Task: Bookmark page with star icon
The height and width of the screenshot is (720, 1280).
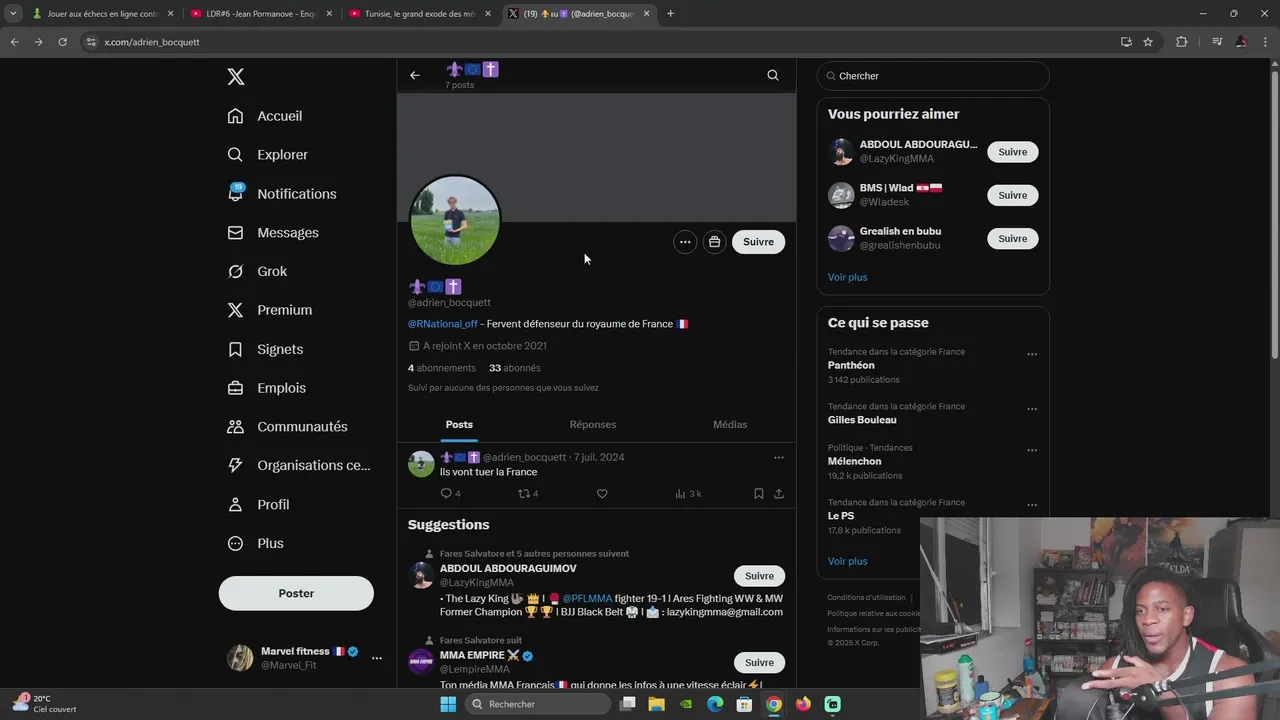Action: (x=1148, y=42)
